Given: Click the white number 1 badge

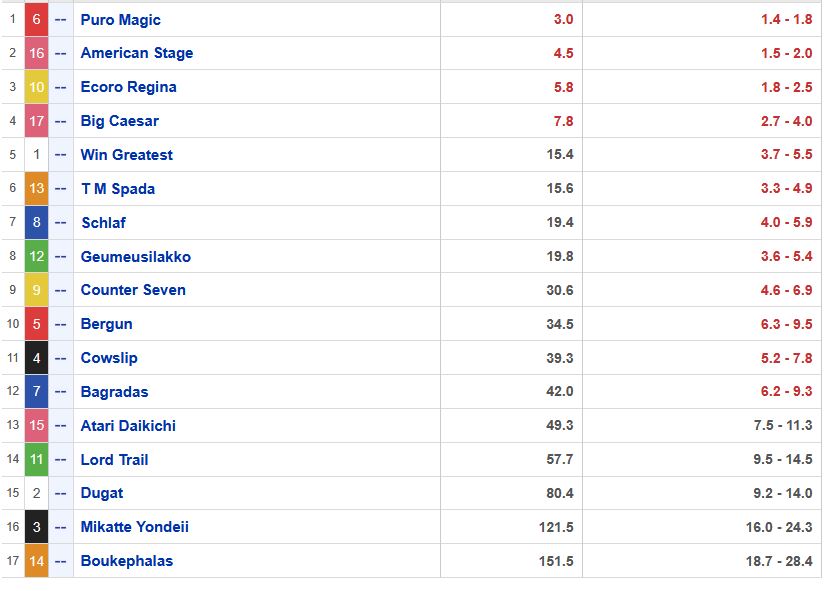Looking at the screenshot, I should (37, 155).
